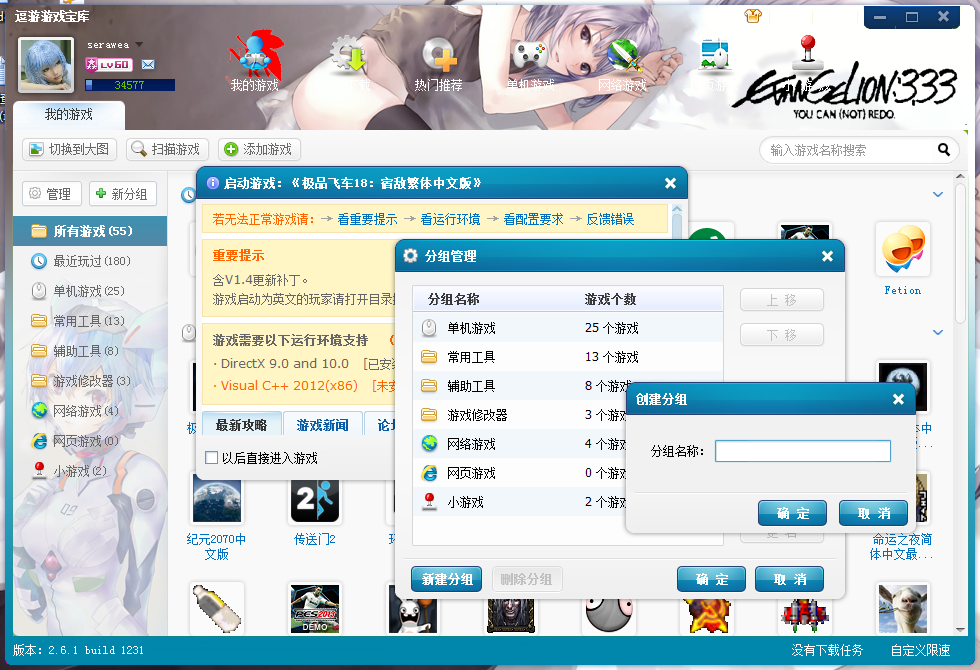Open the 网络游戏 navigation icon

click(622, 64)
